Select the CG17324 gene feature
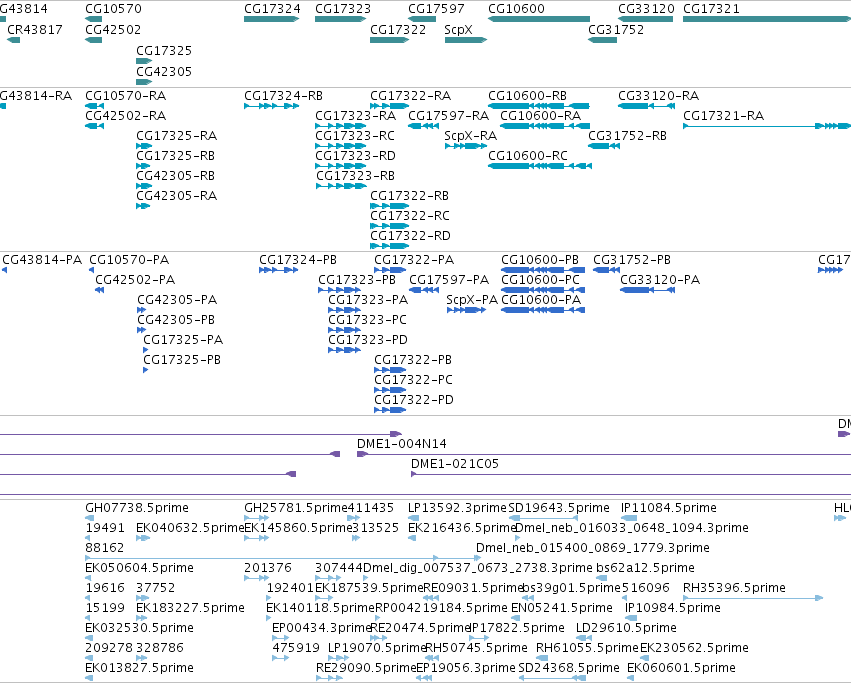The width and height of the screenshot is (851, 683). click(x=271, y=19)
